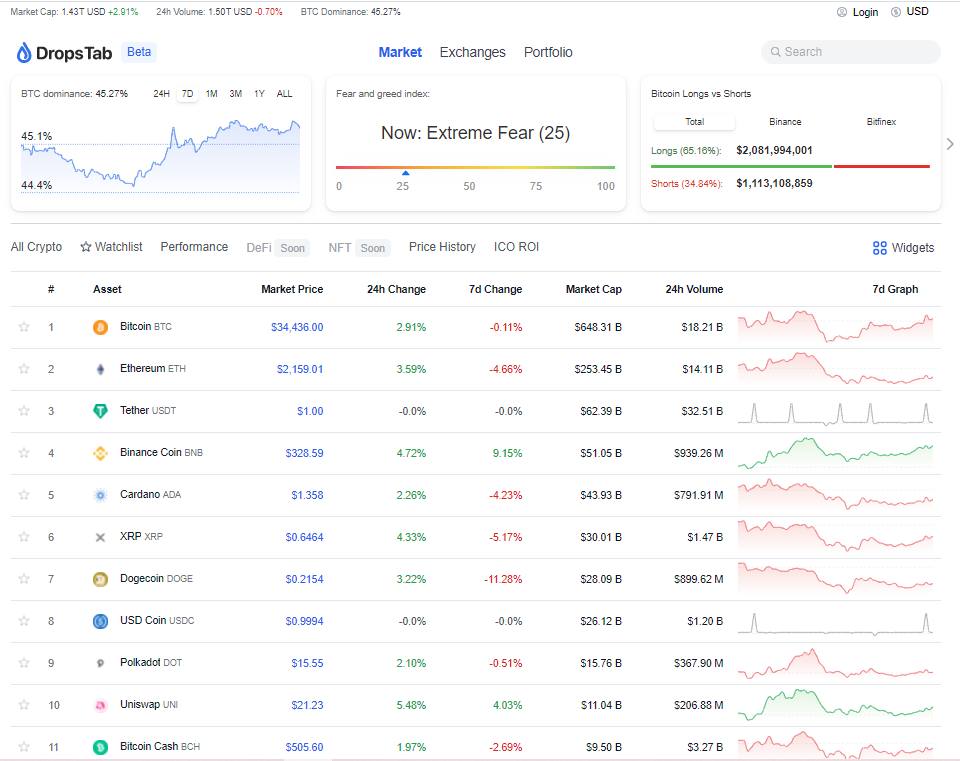
Task: Click the Dogecoin coin icon
Action: pyautogui.click(x=100, y=579)
